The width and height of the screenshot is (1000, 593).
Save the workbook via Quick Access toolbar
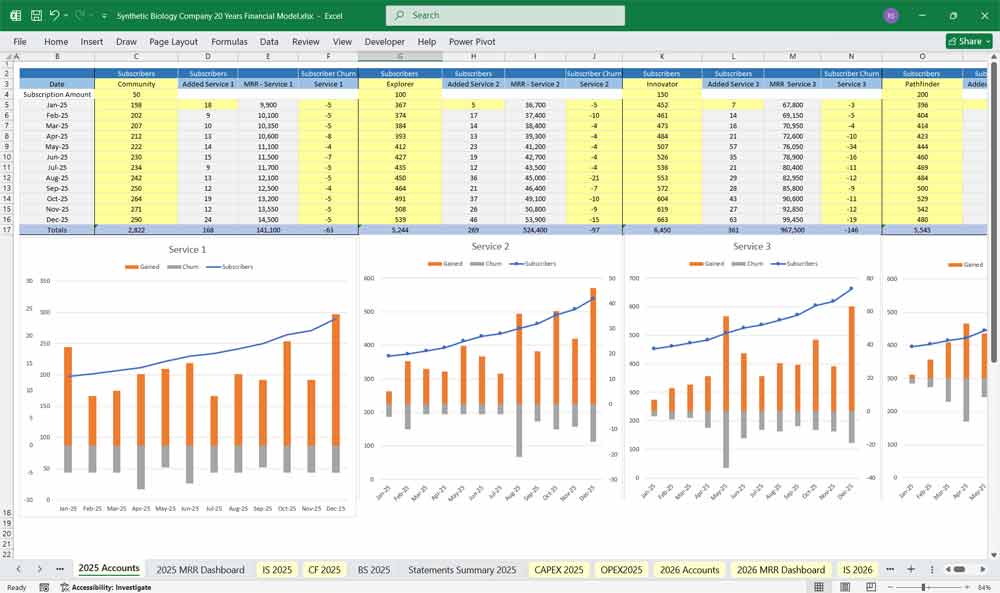pyautogui.click(x=35, y=14)
